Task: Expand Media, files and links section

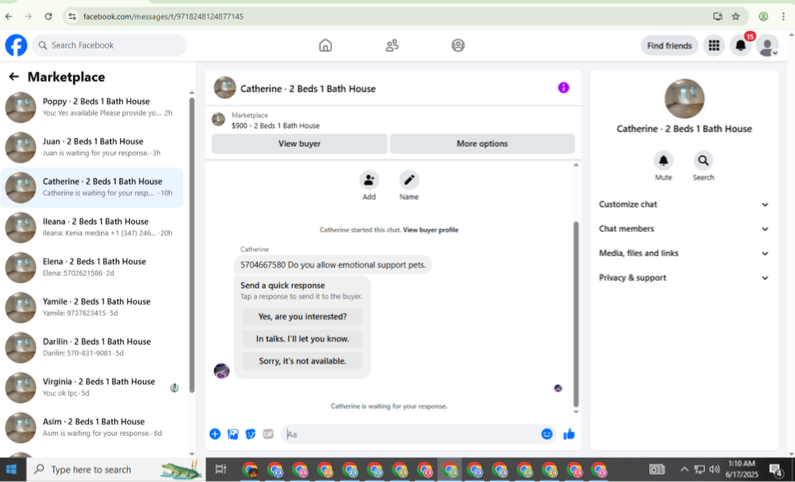Action: pos(683,253)
